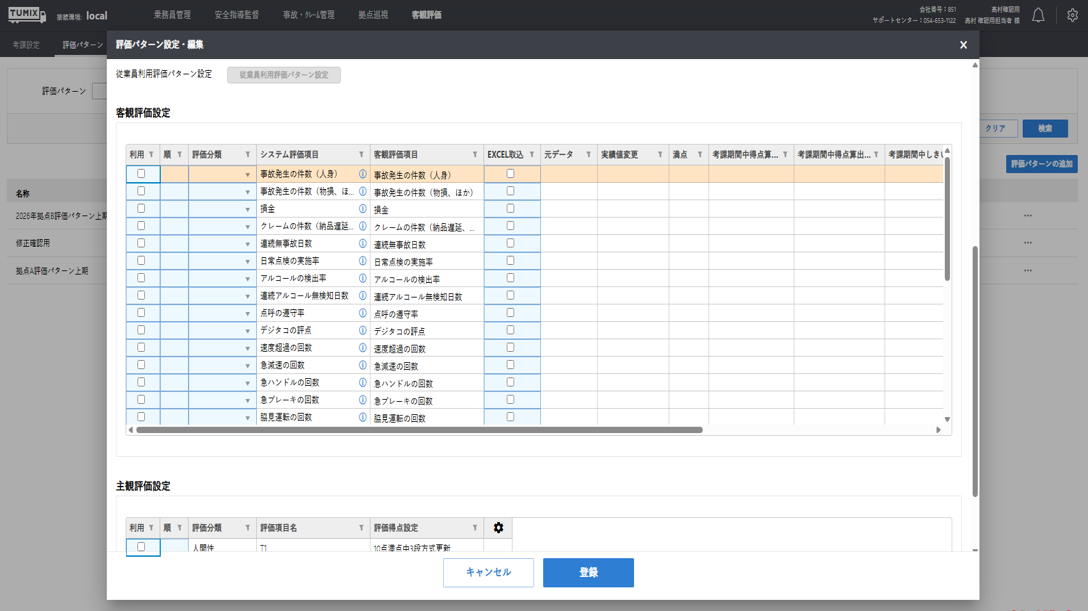Check 利用 for 点呼の遵守率 row
Image resolution: width=1088 pixels, height=611 pixels.
click(x=141, y=312)
